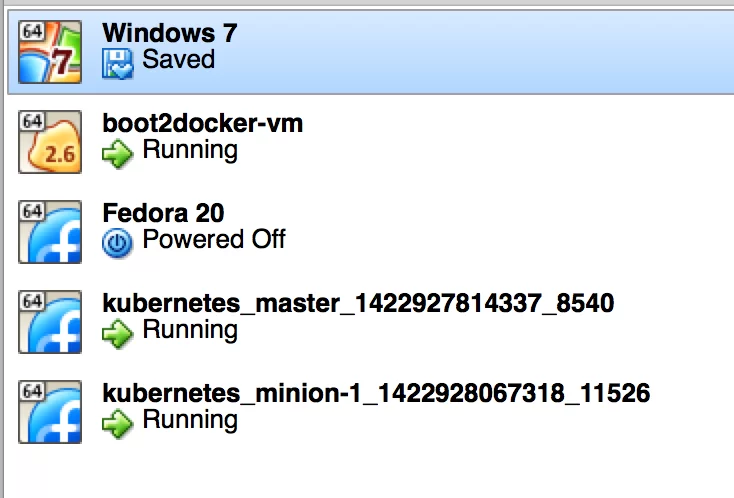Click the green Running arrow for kubernetes_master

[118, 333]
